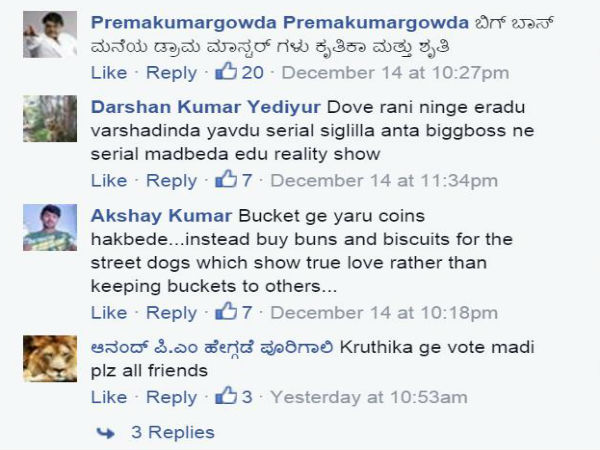Click thumbs-up icon on Akshay Kumar's comment
600x450 pixels.
pos(226,311)
